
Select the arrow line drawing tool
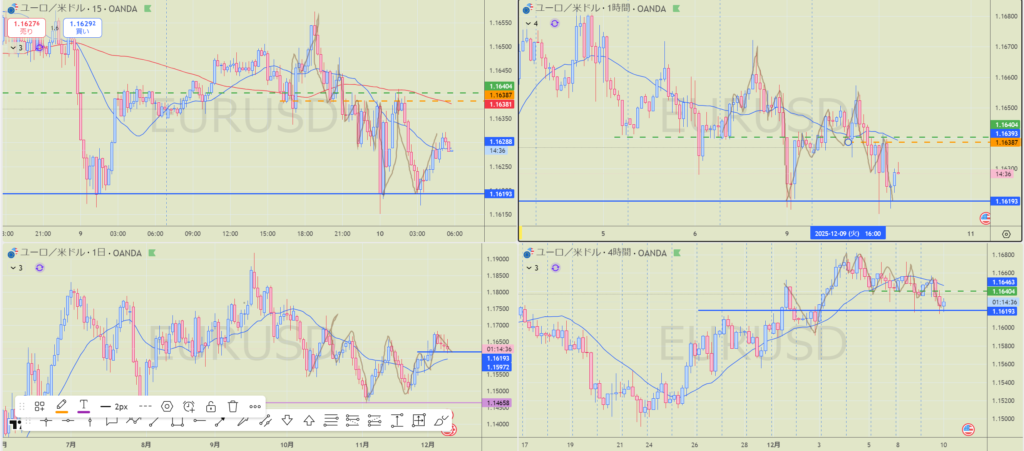(220, 420)
